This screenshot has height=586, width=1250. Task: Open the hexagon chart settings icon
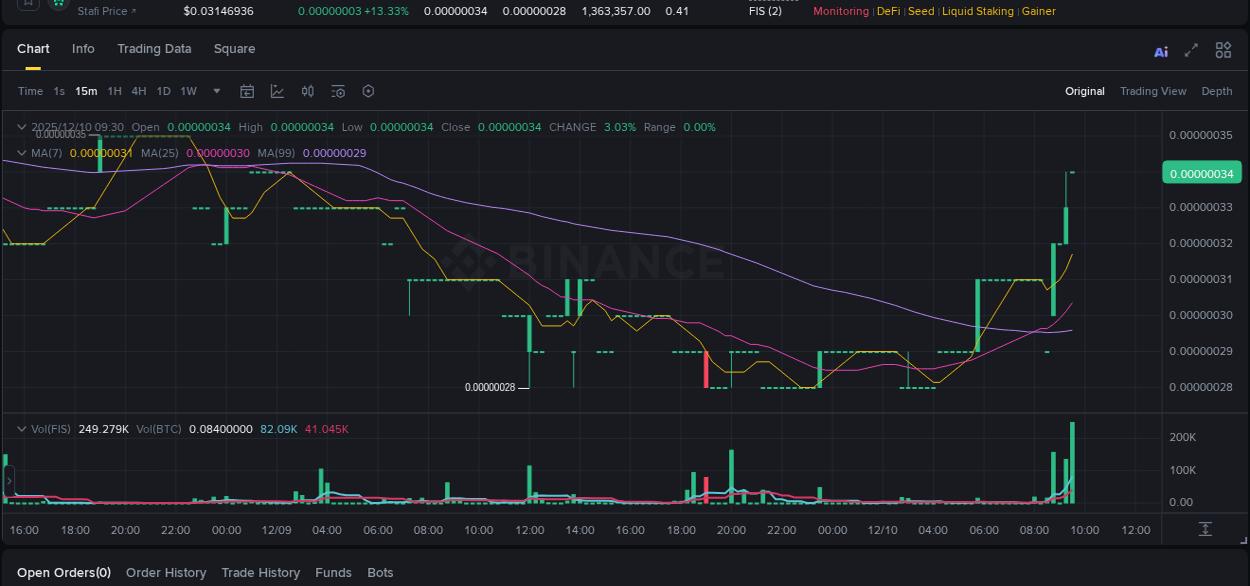368,91
